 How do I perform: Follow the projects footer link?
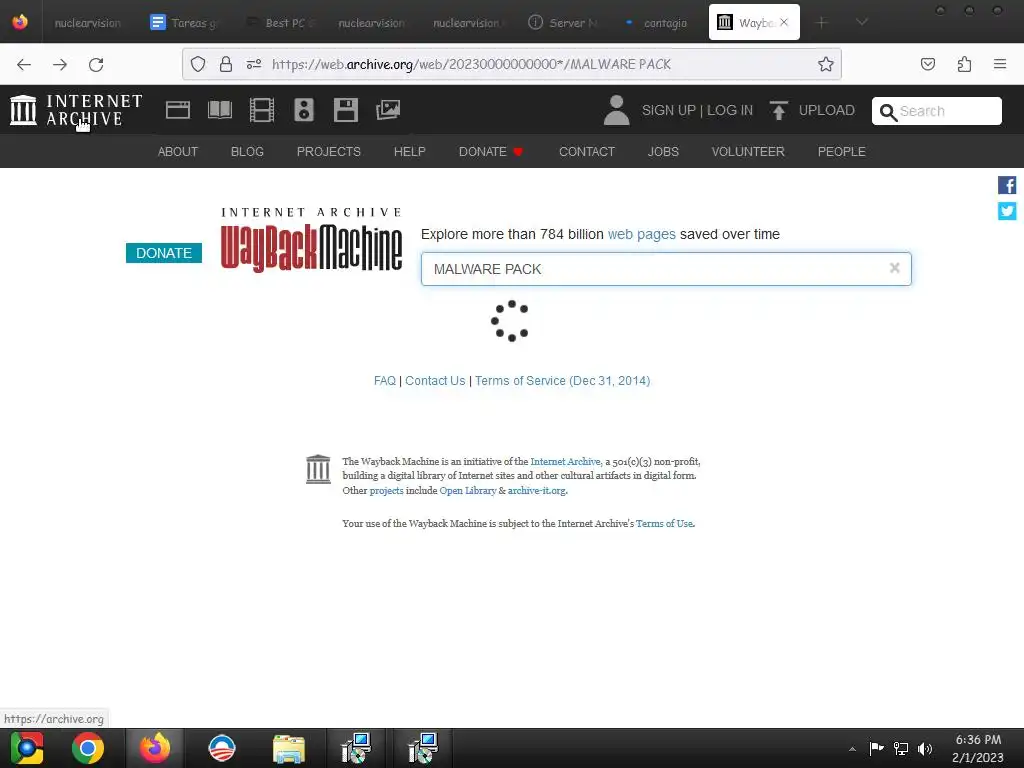pos(387,490)
